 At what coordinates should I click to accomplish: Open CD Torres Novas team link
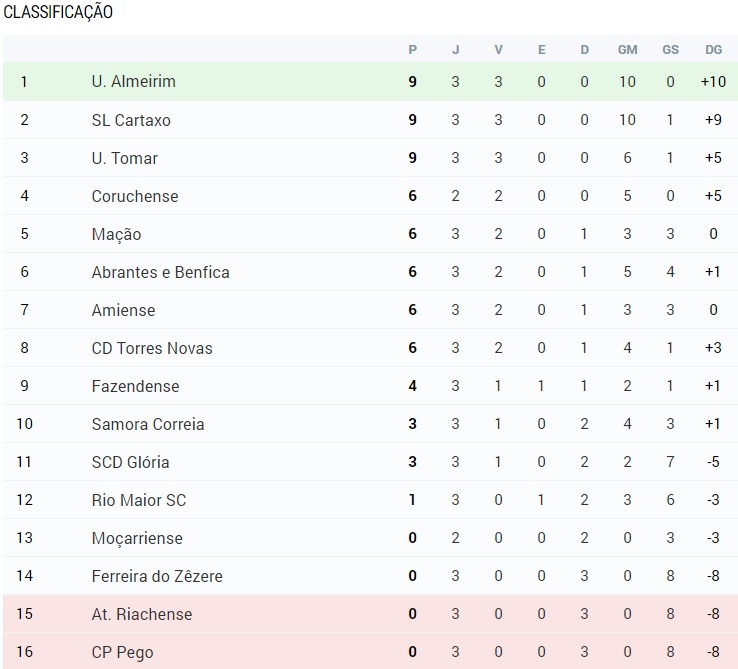tap(152, 348)
